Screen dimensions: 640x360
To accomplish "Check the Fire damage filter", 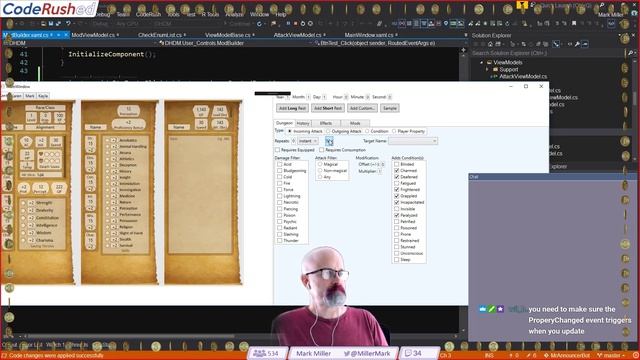I will (280, 184).
